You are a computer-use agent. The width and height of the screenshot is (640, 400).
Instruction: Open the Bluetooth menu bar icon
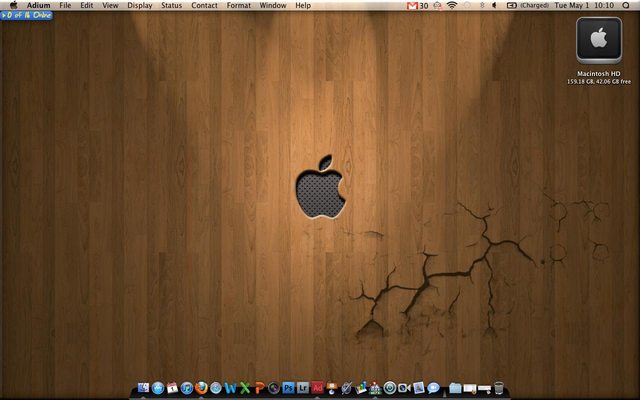point(482,5)
